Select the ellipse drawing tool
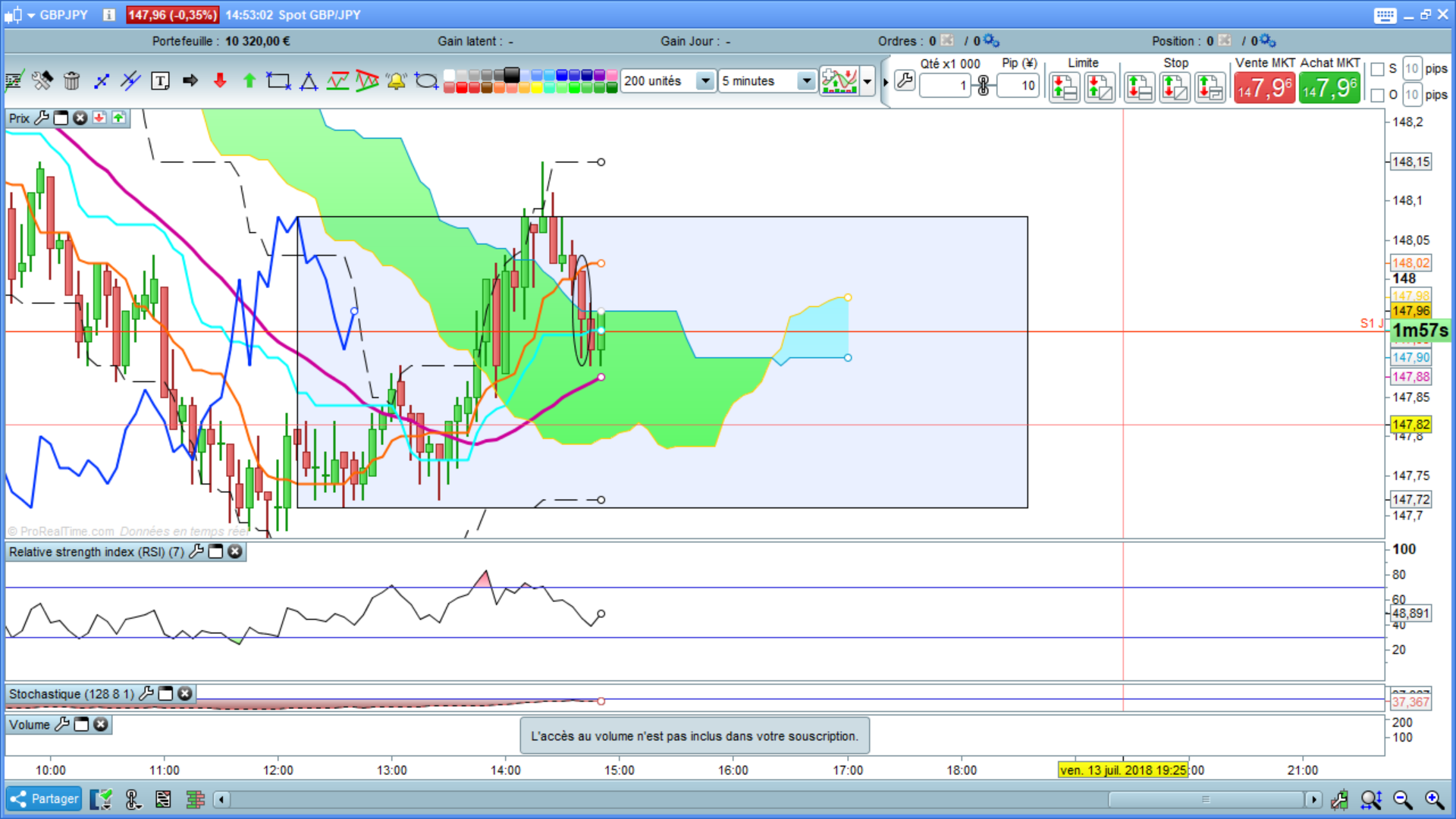Image resolution: width=1456 pixels, height=819 pixels. point(426,80)
